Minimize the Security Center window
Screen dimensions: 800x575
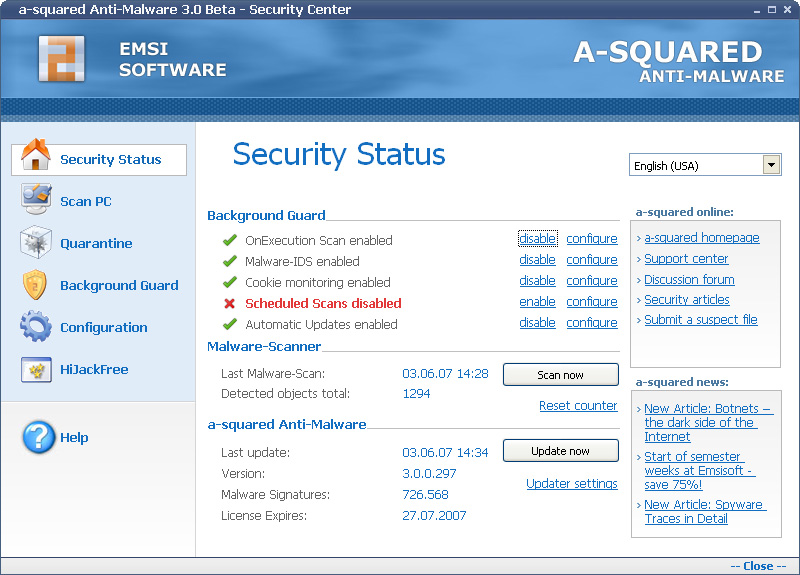point(757,10)
